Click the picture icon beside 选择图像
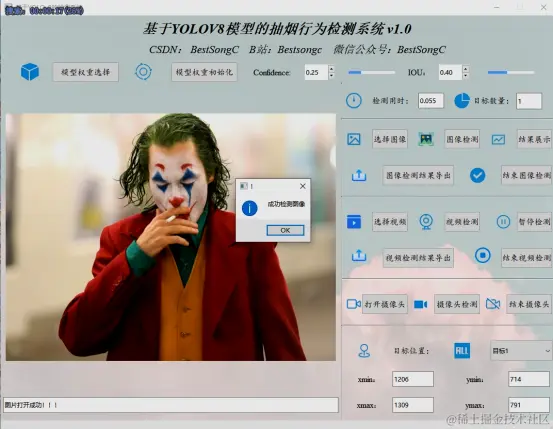The image size is (554, 430). click(354, 139)
